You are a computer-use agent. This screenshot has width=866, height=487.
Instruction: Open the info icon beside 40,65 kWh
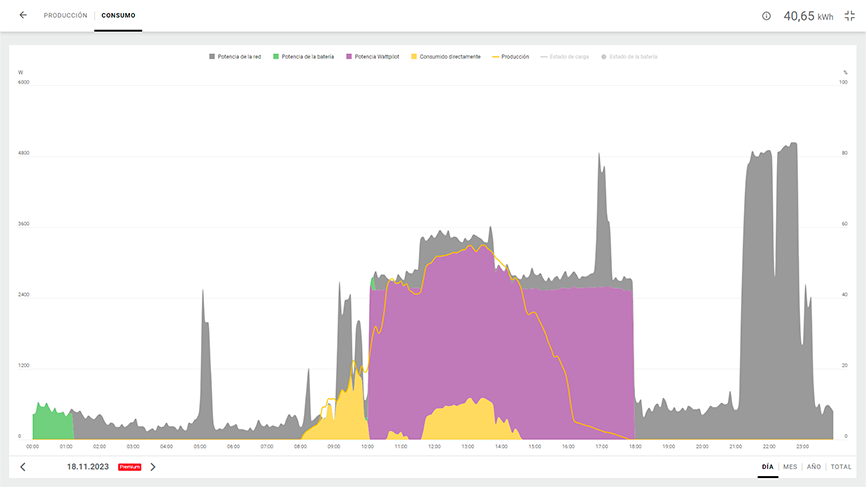coord(766,16)
